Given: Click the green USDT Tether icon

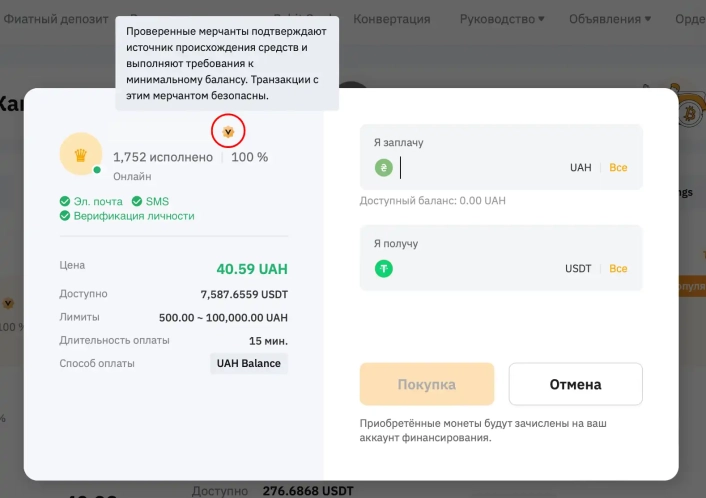Looking at the screenshot, I should [x=384, y=268].
